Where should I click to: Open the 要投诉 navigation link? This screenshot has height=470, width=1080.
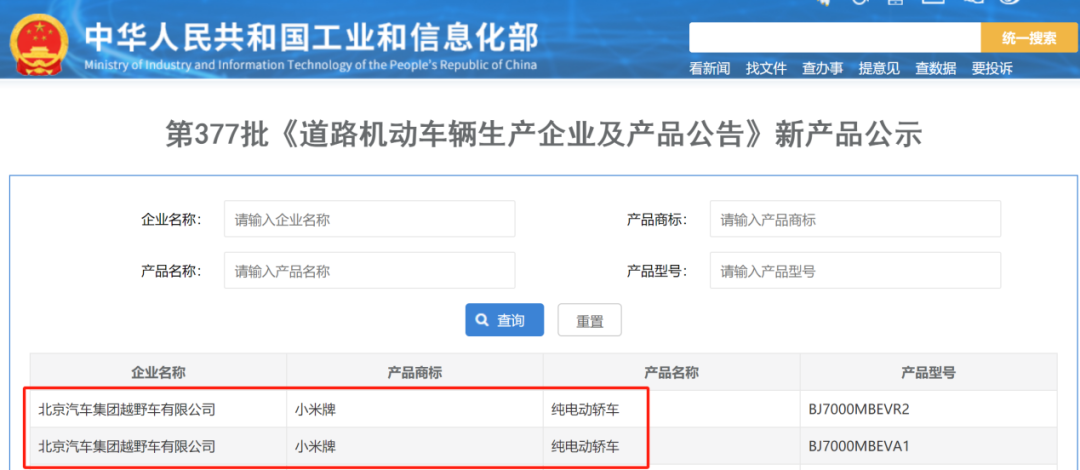coord(992,68)
